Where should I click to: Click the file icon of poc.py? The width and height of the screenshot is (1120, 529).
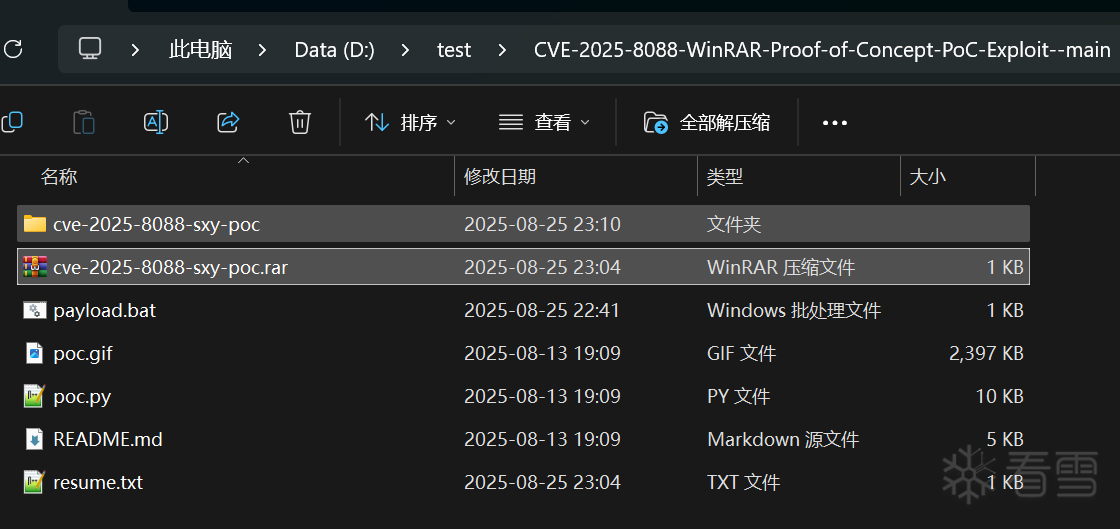(34, 396)
